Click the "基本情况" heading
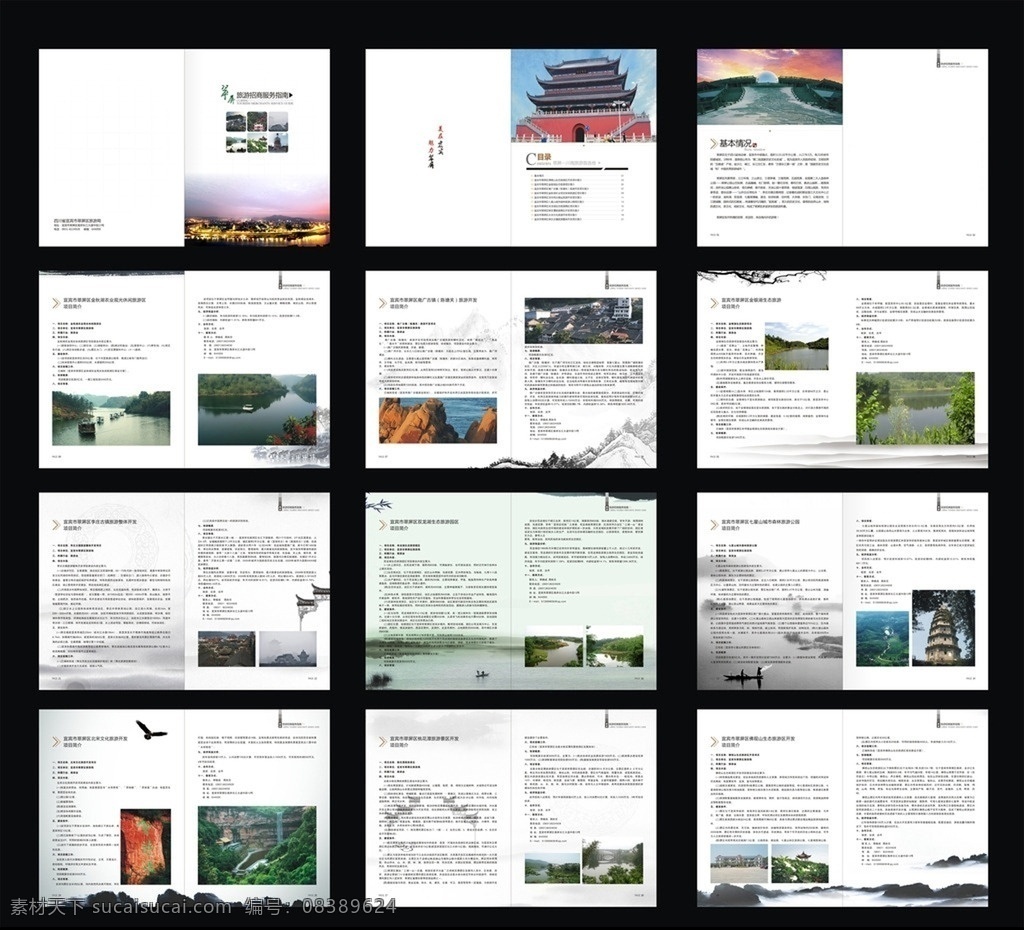The height and width of the screenshot is (930, 1024). [735, 143]
